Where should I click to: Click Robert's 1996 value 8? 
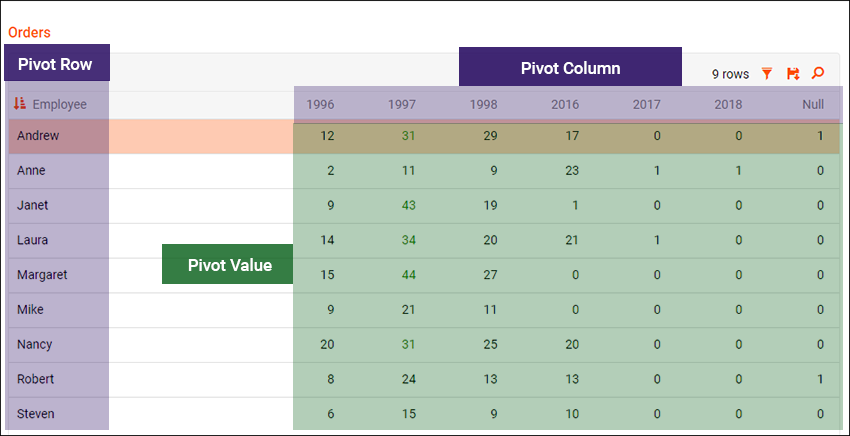331,379
